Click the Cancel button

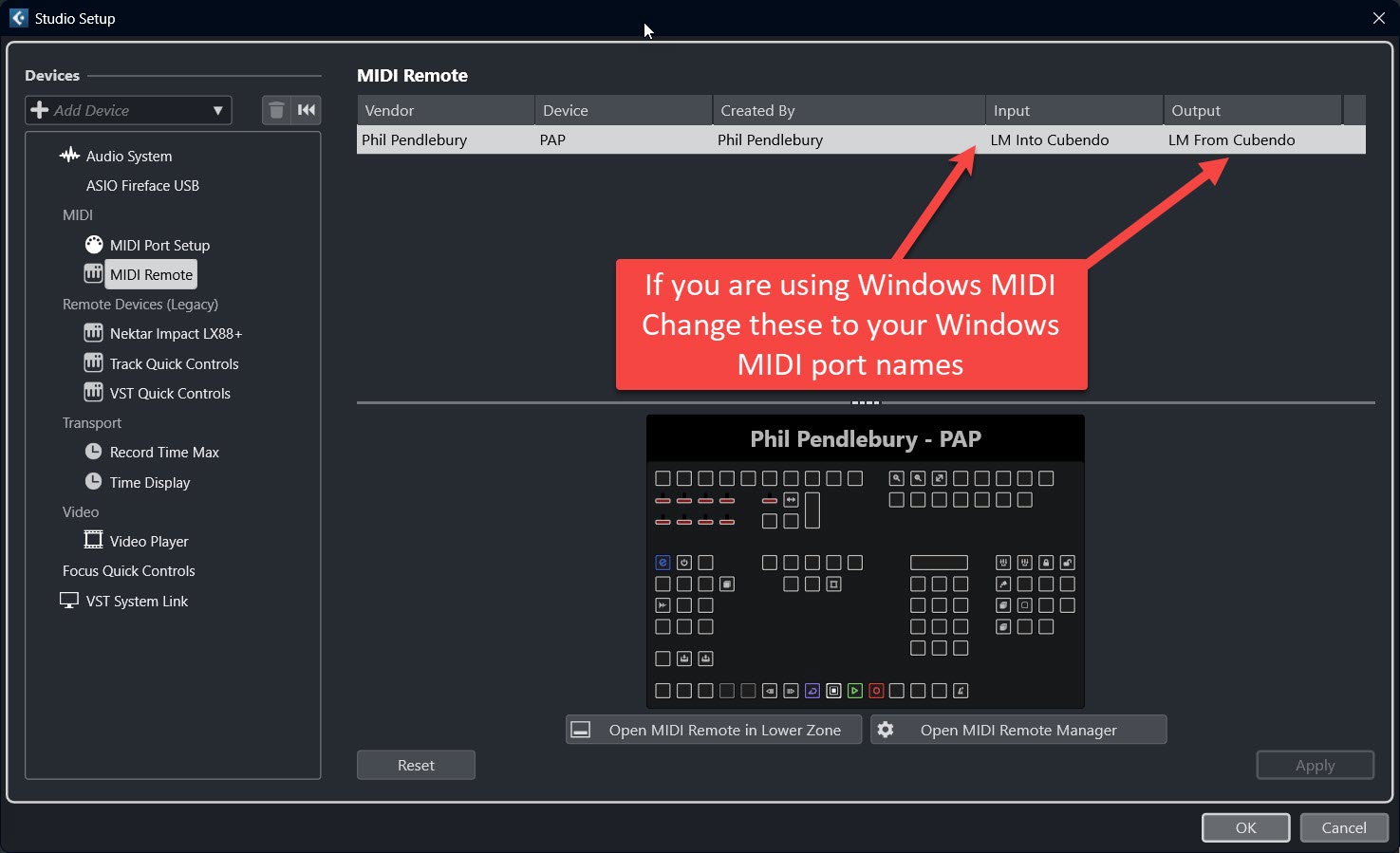[1344, 827]
